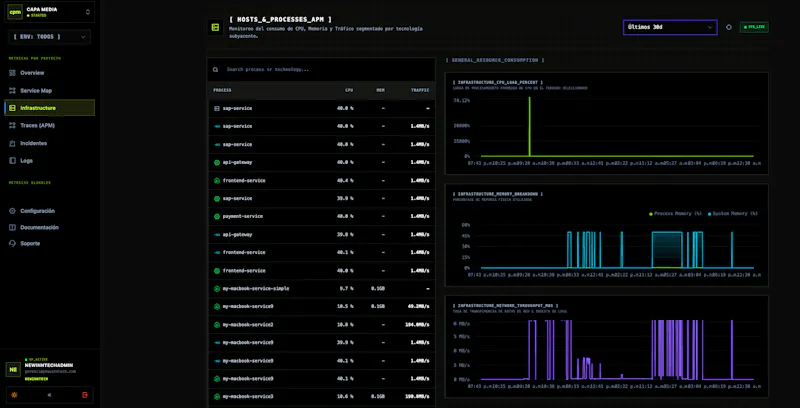The image size is (800, 408).
Task: Select the my-macbook-service2 process name
Action: (247, 325)
